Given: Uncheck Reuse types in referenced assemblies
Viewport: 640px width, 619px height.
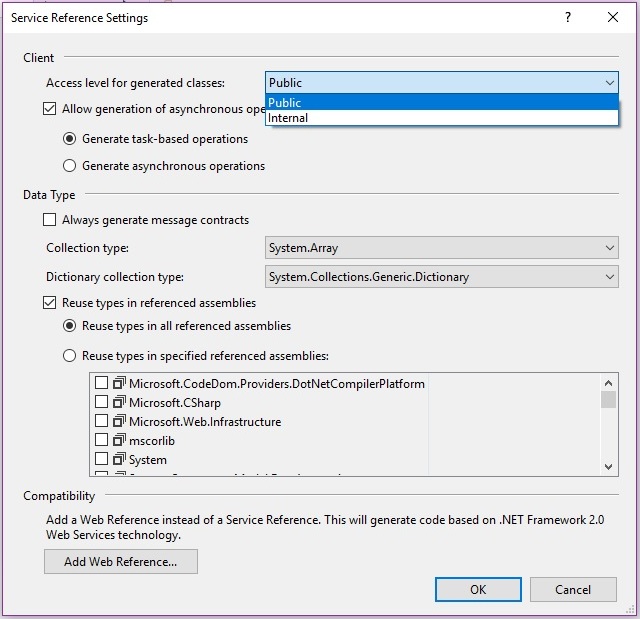Looking at the screenshot, I should click(x=51, y=303).
